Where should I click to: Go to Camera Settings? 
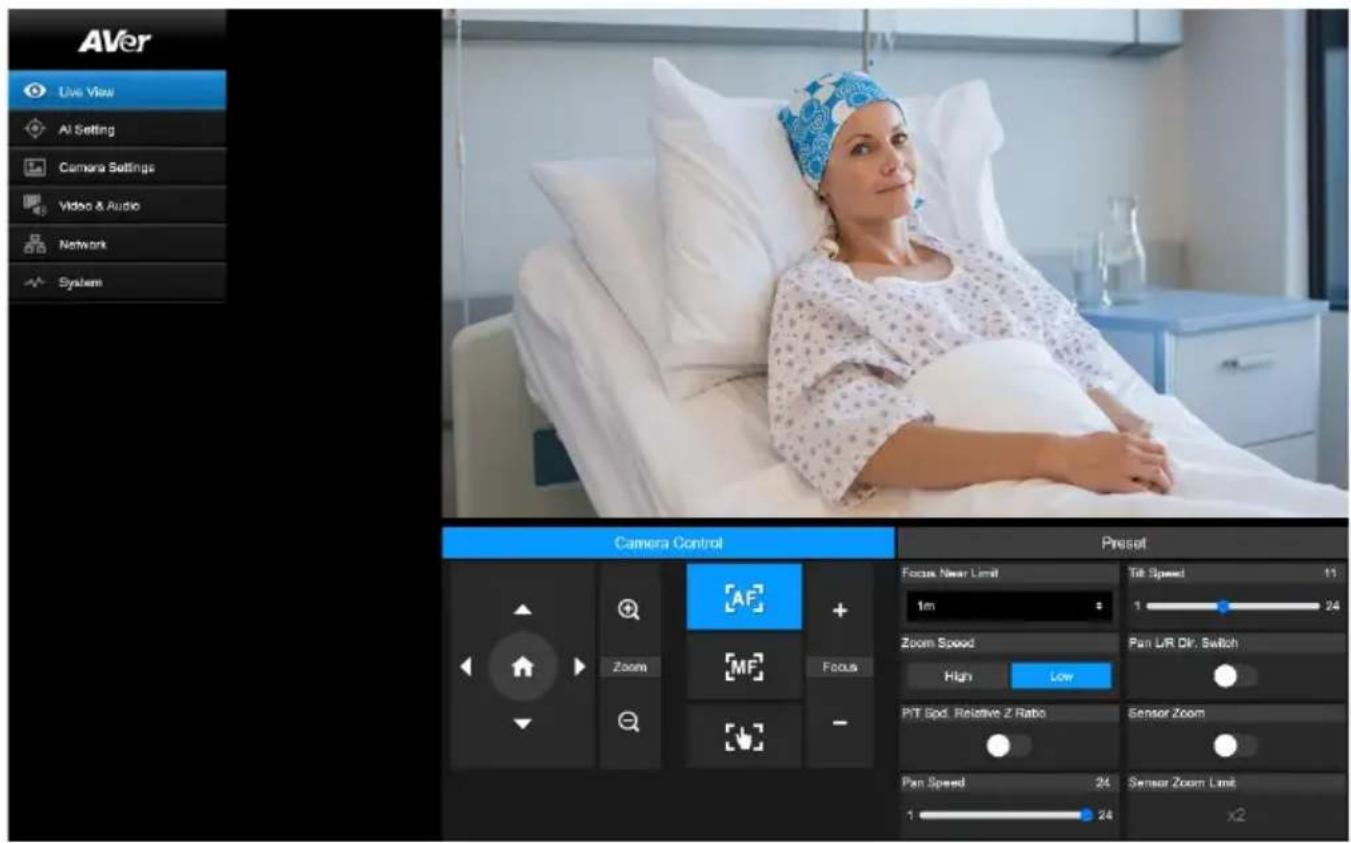click(x=118, y=167)
